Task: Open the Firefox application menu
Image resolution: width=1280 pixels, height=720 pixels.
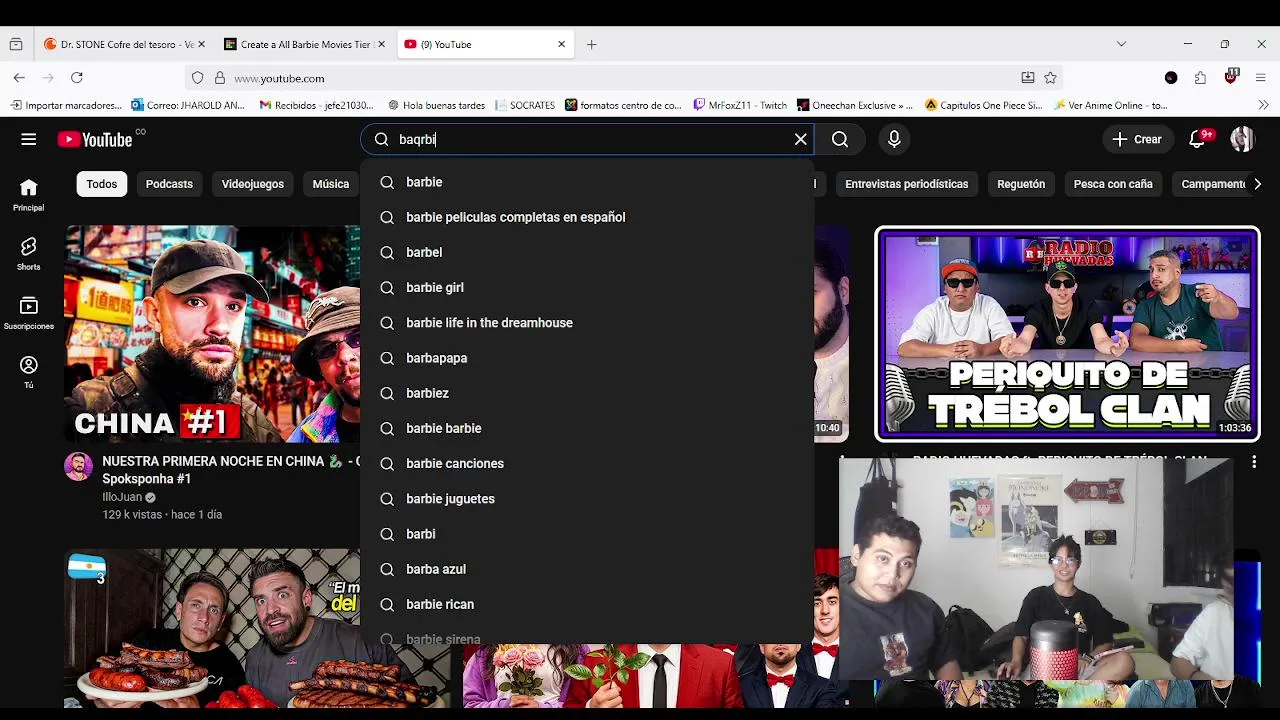Action: coord(1260,78)
